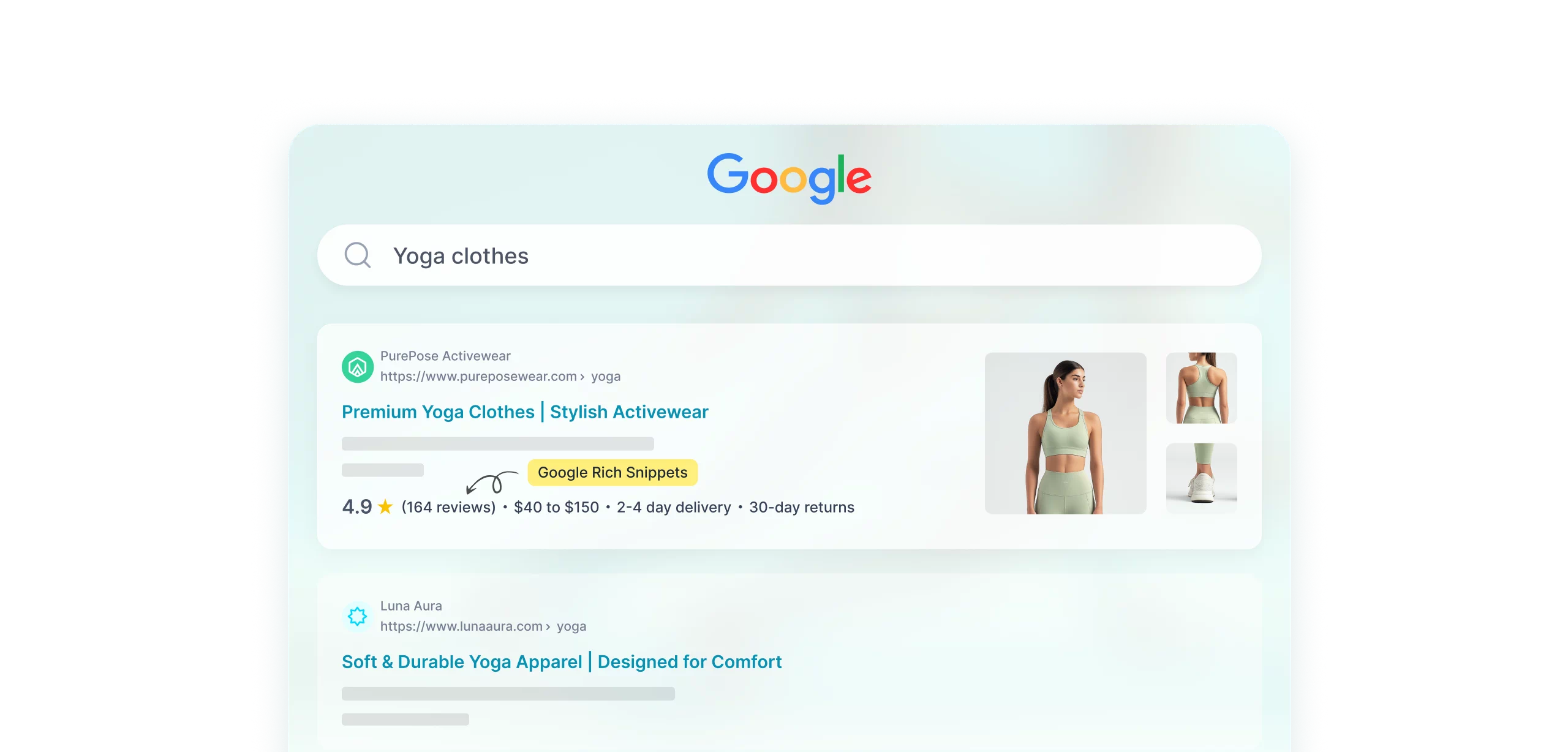This screenshot has width=1568, height=752.
Task: Click the 'Yoga clothes' search field
Action: click(789, 255)
